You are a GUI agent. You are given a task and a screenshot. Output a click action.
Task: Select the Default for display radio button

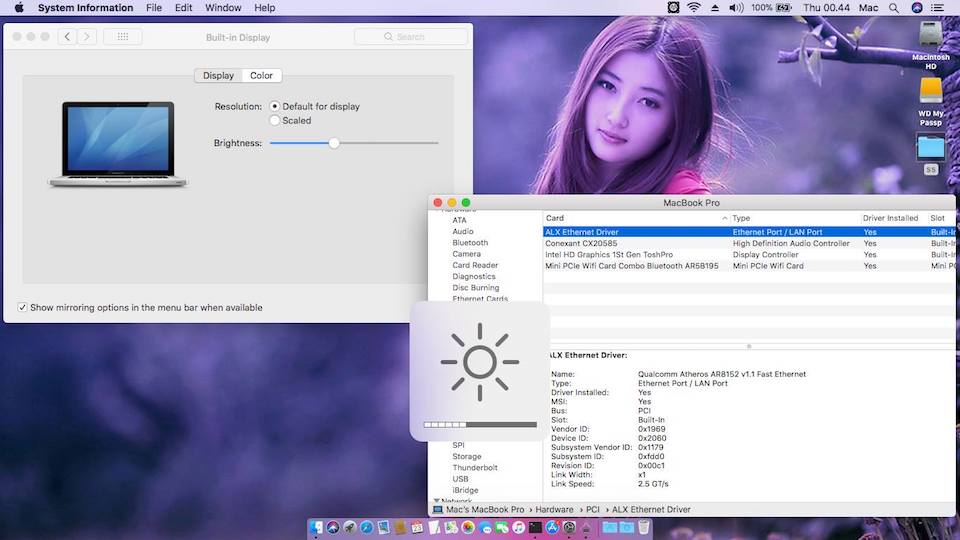coord(274,106)
